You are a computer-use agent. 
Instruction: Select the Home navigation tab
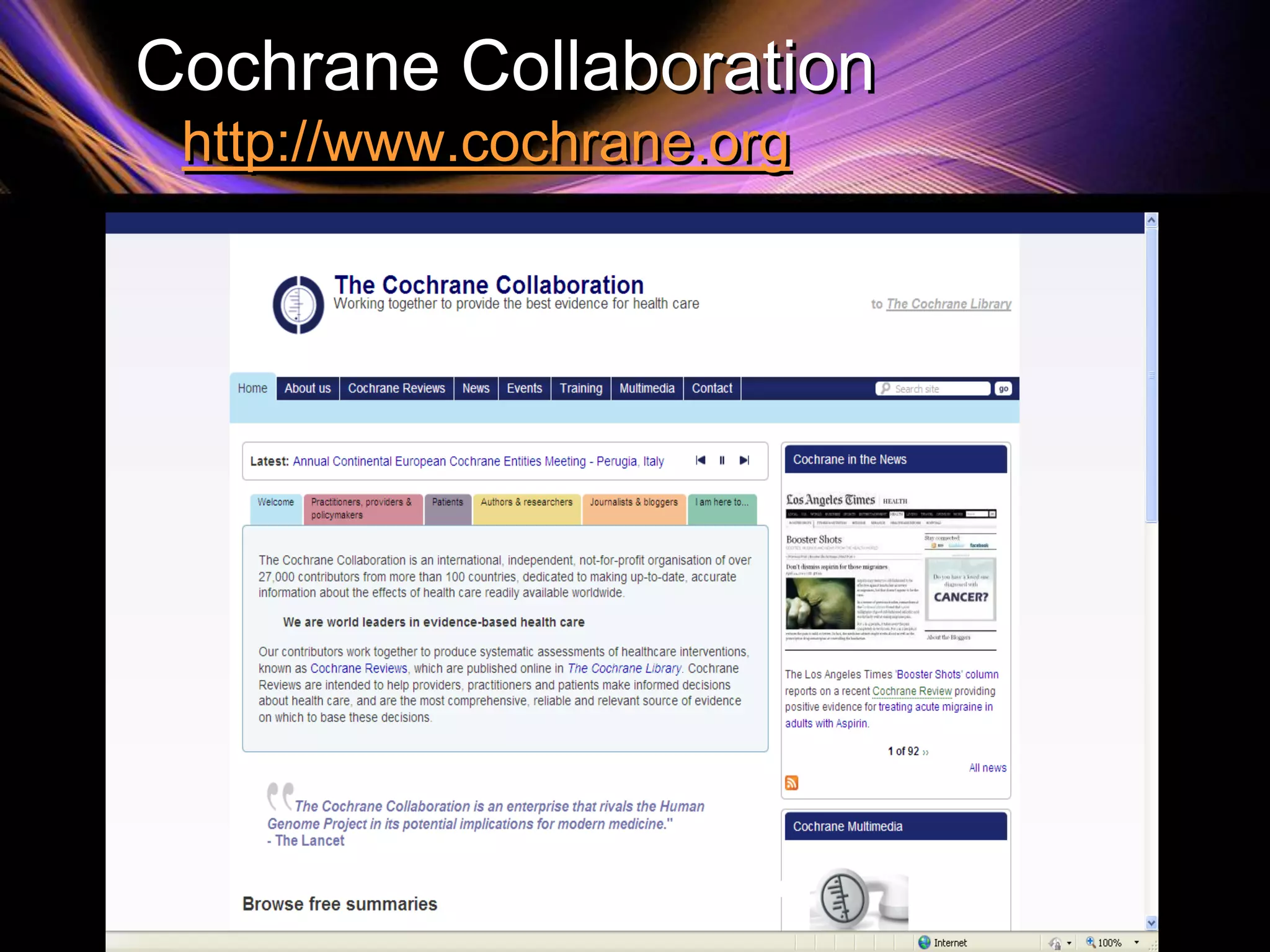(x=252, y=389)
